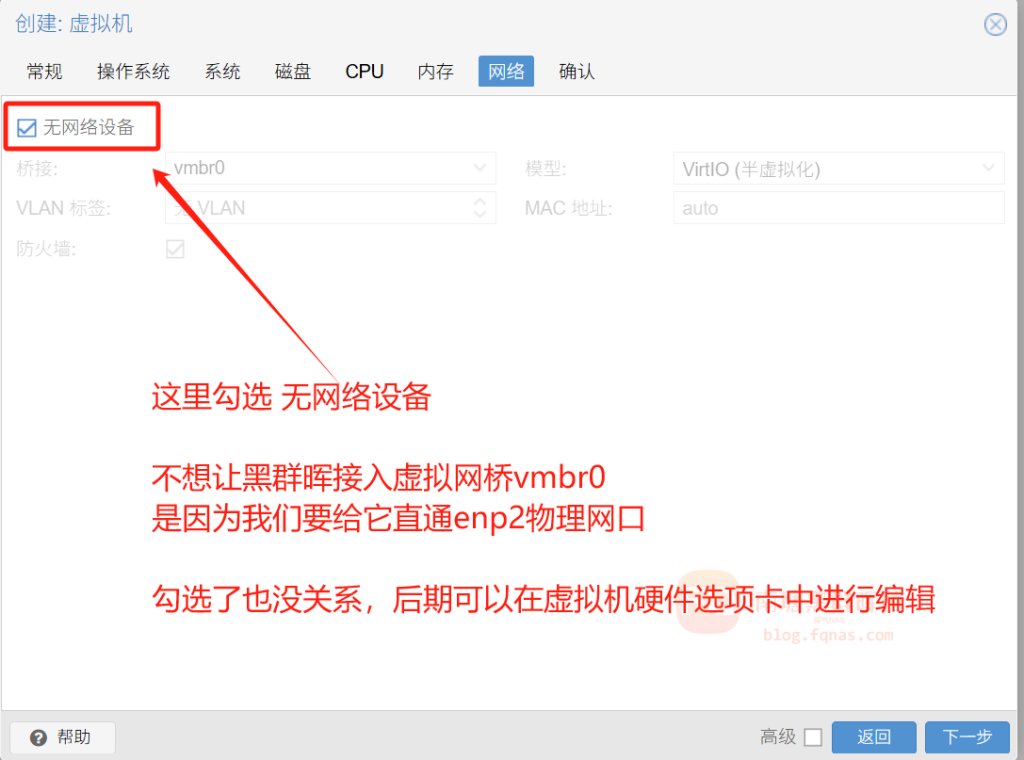
Task: Click the MAC 地址 input field
Action: click(x=838, y=208)
